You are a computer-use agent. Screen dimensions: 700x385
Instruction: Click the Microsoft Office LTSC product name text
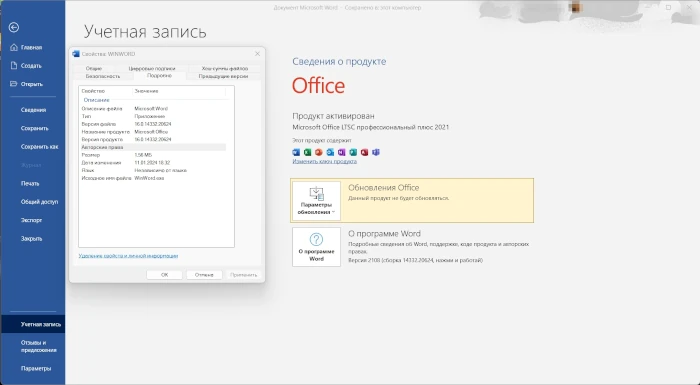coord(371,127)
